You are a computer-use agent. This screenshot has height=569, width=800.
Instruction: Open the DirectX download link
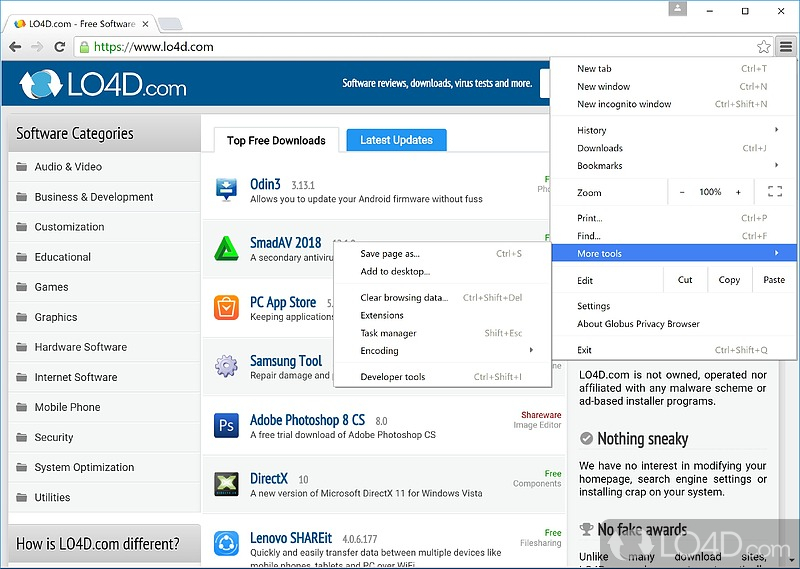(x=269, y=479)
